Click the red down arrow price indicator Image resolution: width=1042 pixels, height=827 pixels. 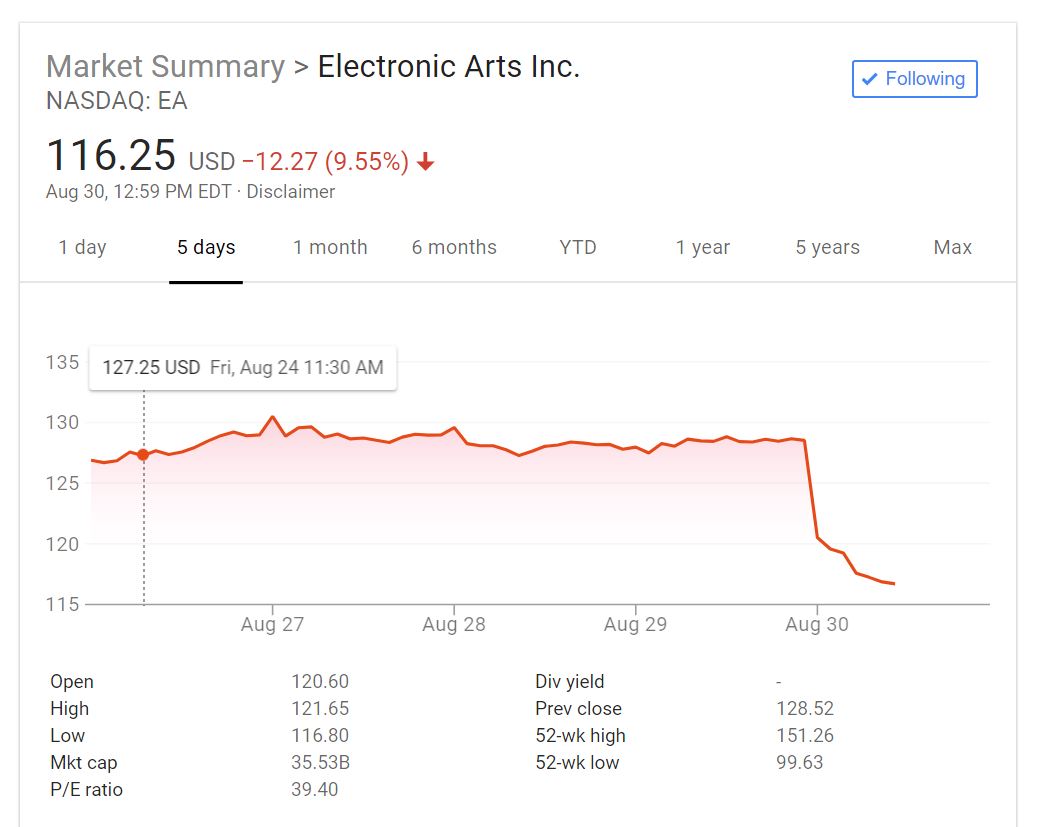pos(426,162)
